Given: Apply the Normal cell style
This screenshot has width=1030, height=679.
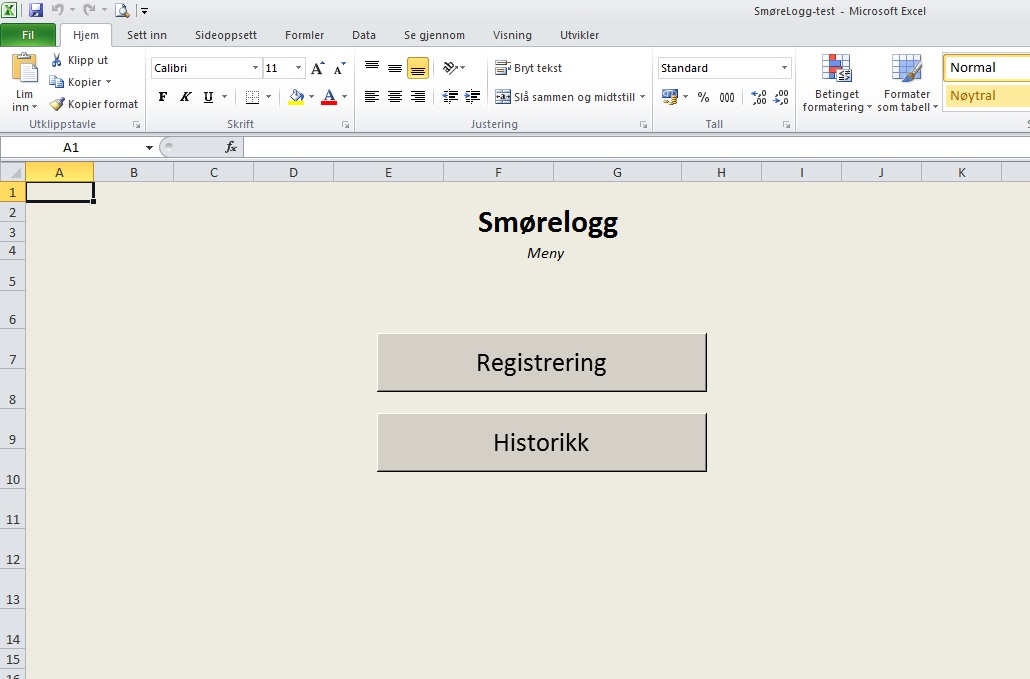Looking at the screenshot, I should 987,68.
